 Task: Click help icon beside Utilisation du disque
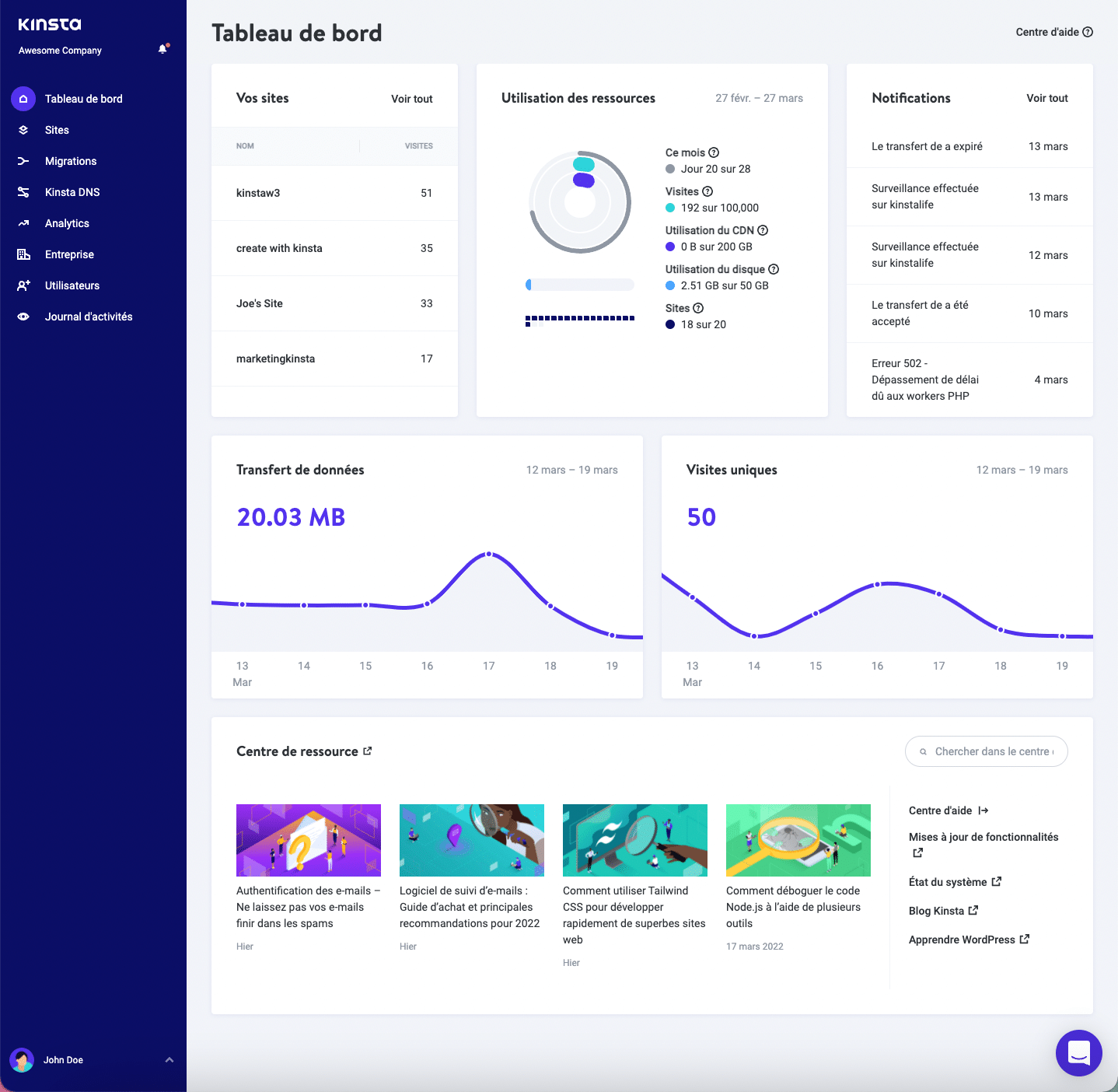pos(774,269)
